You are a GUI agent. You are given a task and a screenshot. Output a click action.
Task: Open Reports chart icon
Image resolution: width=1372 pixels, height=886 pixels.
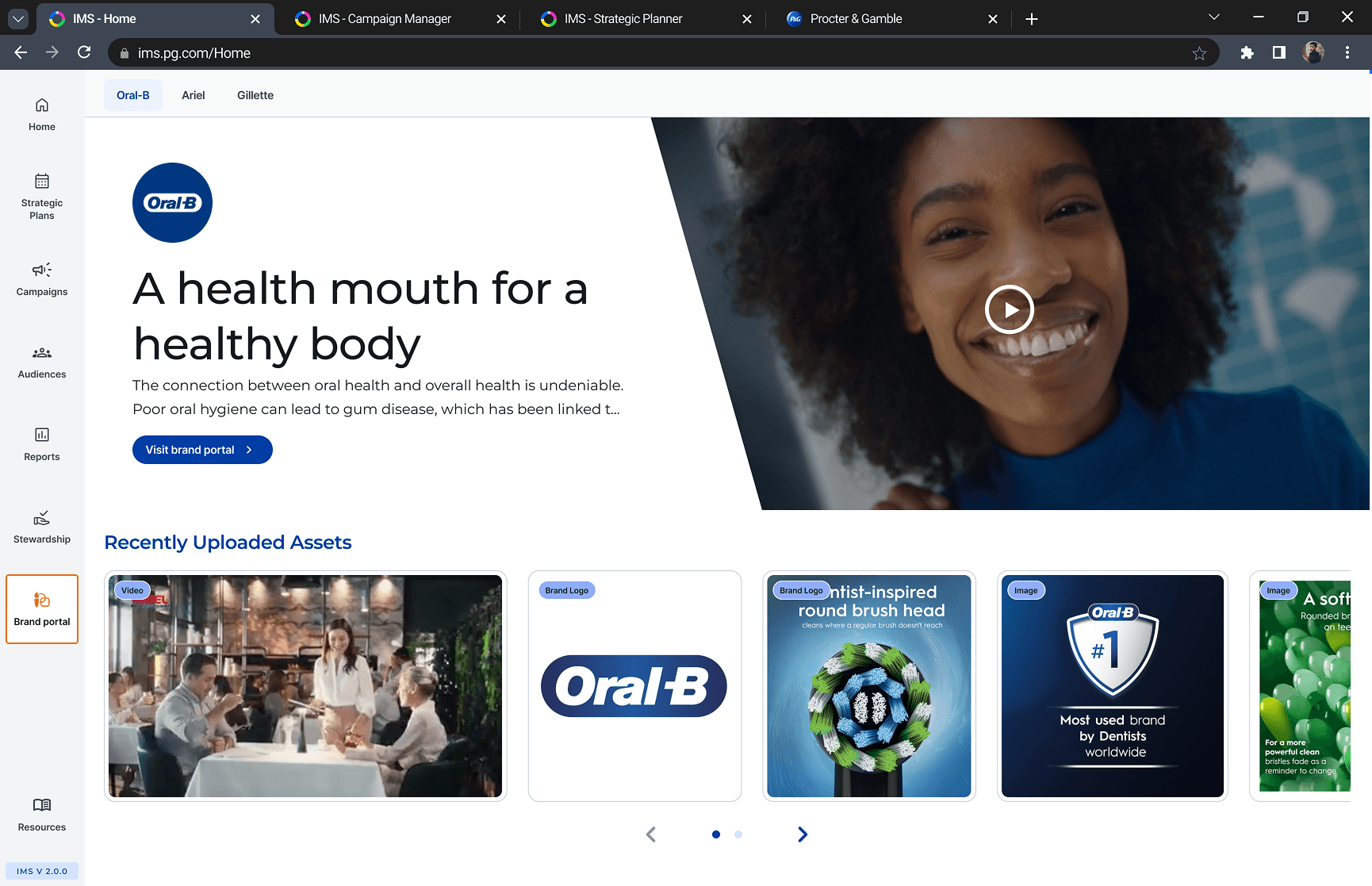pyautogui.click(x=42, y=435)
